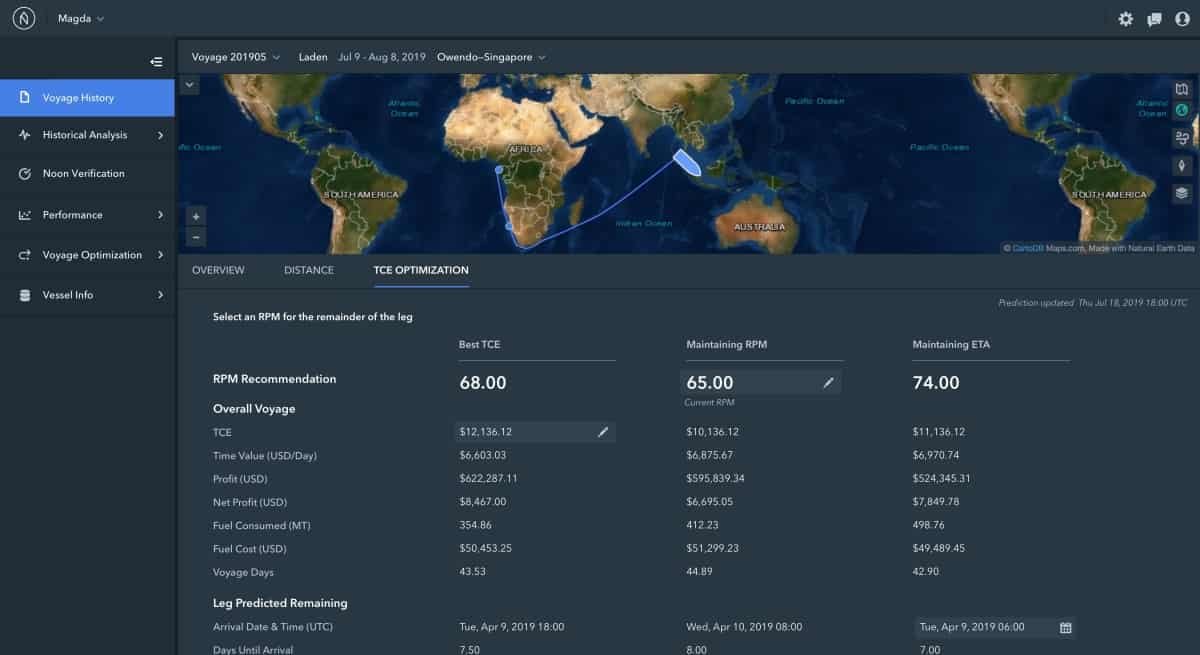Screen dimensions: 1200x655
Task: Click the Performance chart icon
Action: click(24, 215)
